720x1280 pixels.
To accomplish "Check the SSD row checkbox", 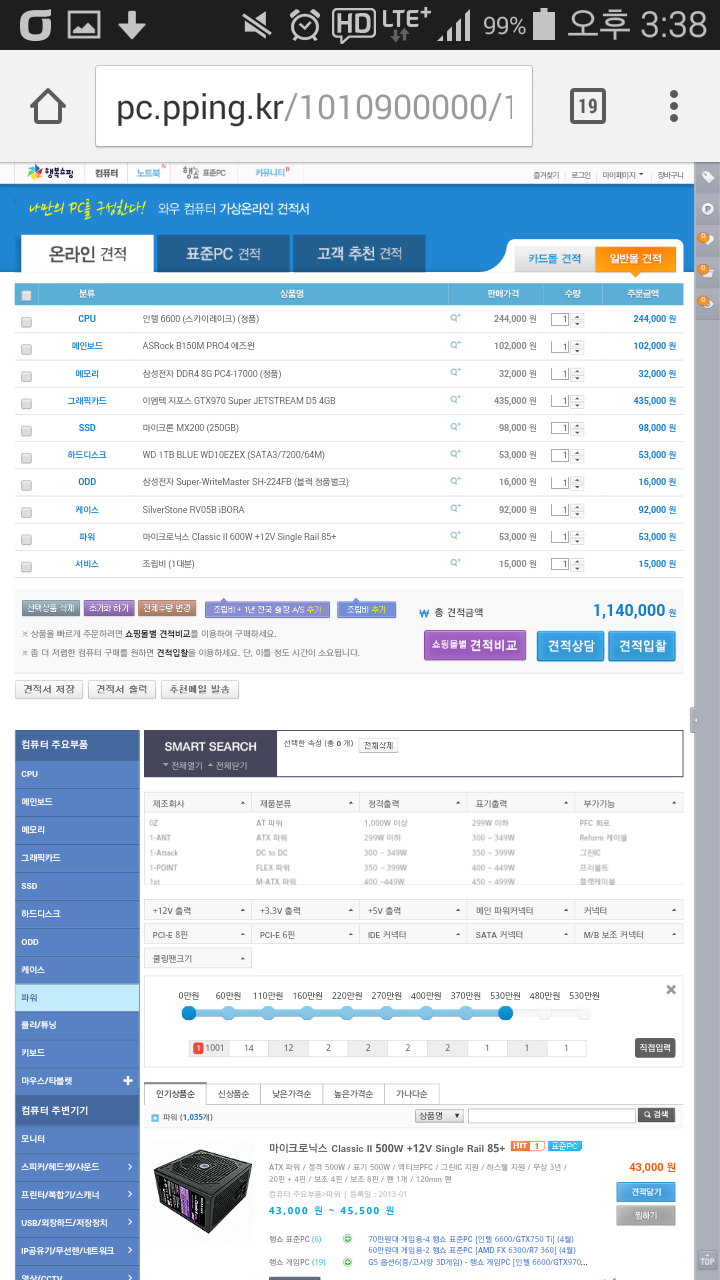I will pyautogui.click(x=26, y=431).
